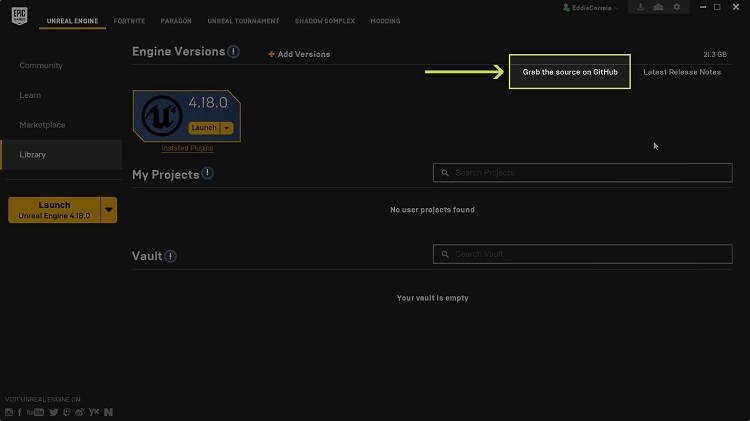The width and height of the screenshot is (750, 421).
Task: Open Unreal Engine Instagram page
Action: (9, 412)
